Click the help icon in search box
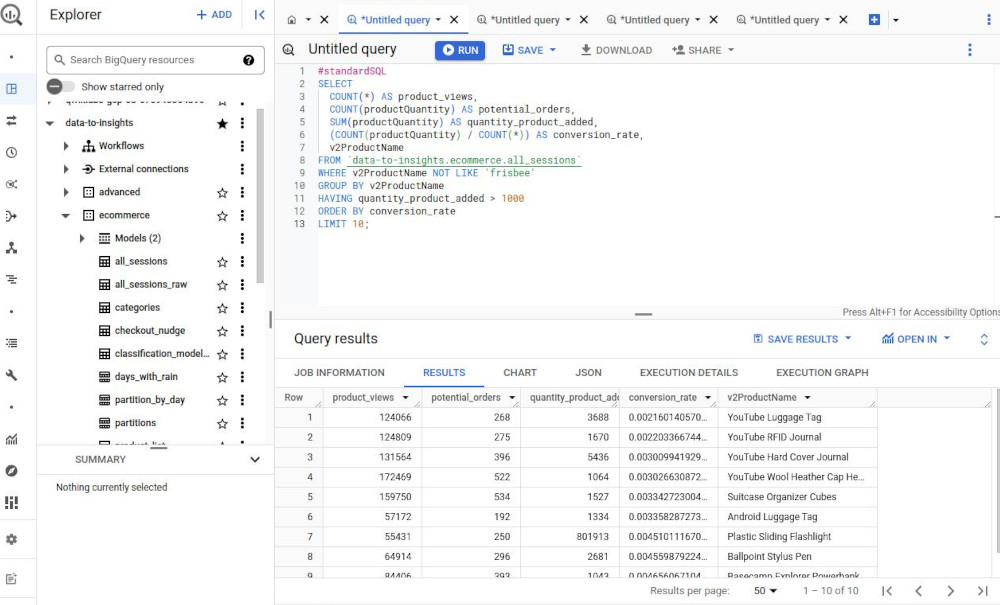Screen dimensions: 1000x605 [248, 60]
